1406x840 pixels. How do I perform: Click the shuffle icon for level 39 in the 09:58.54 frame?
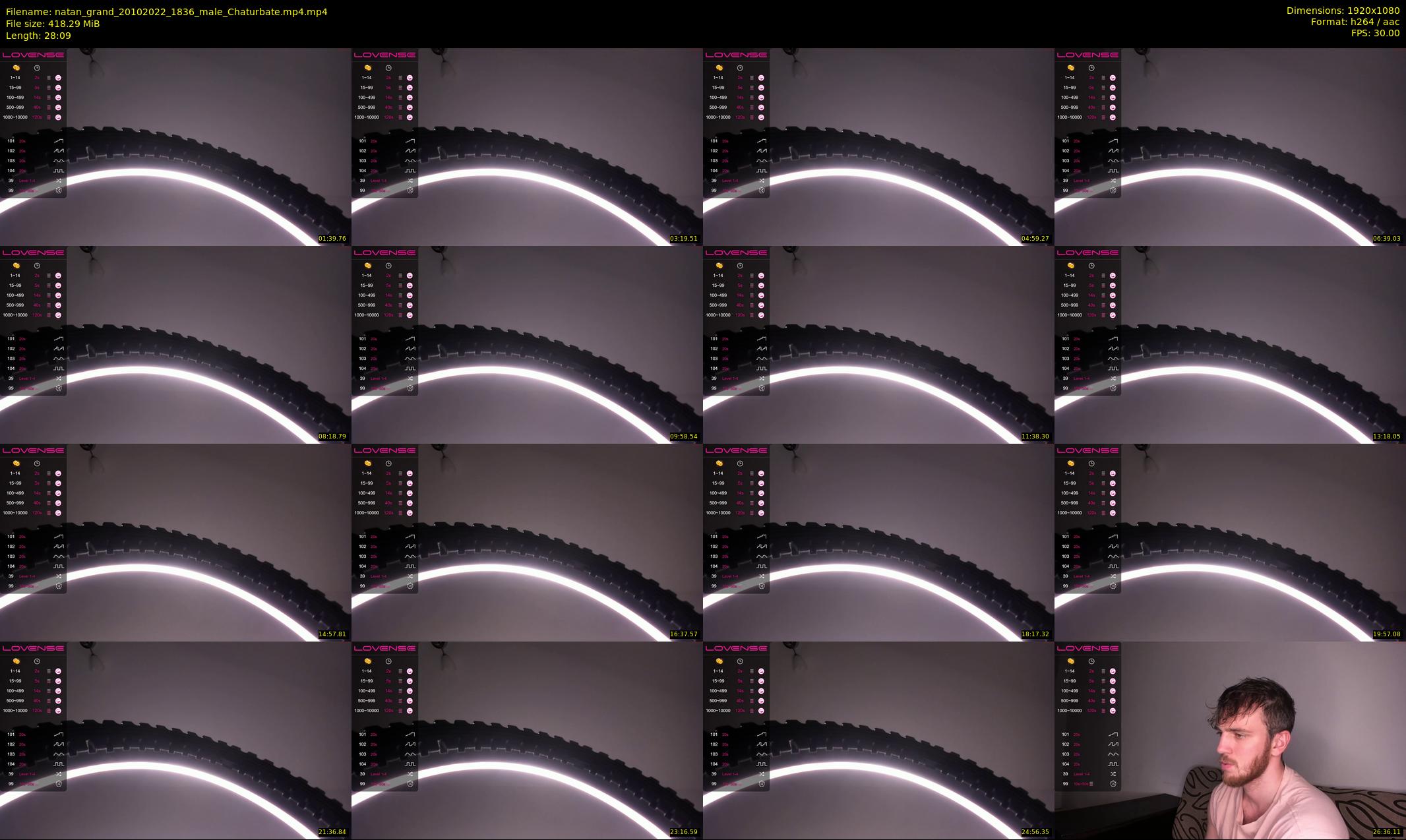pos(410,378)
